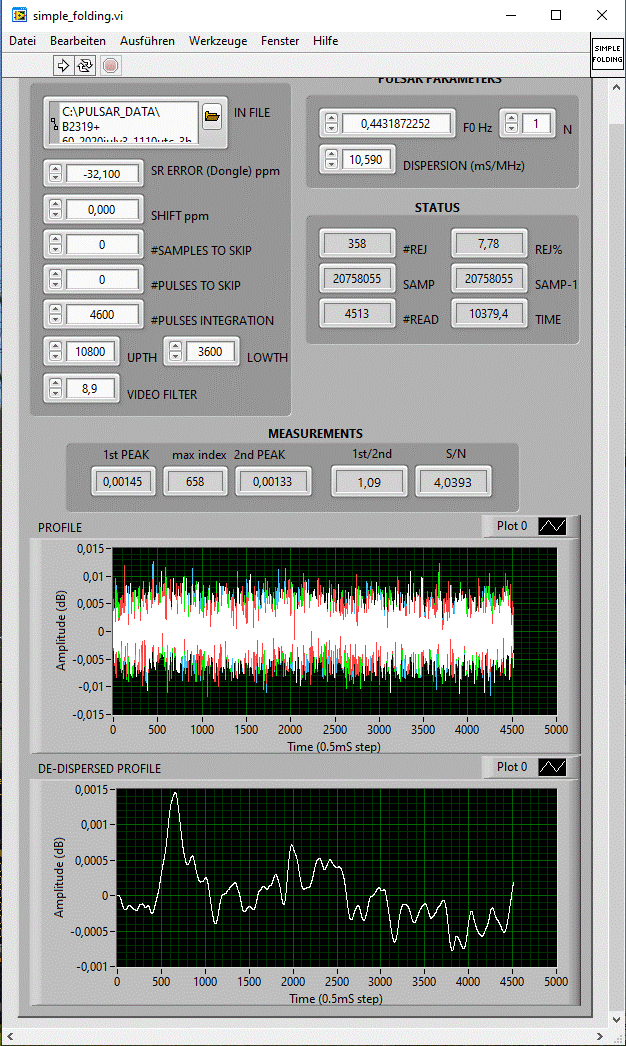The width and height of the screenshot is (626, 1046).
Task: Open the file browse folder icon
Action: pos(212,116)
